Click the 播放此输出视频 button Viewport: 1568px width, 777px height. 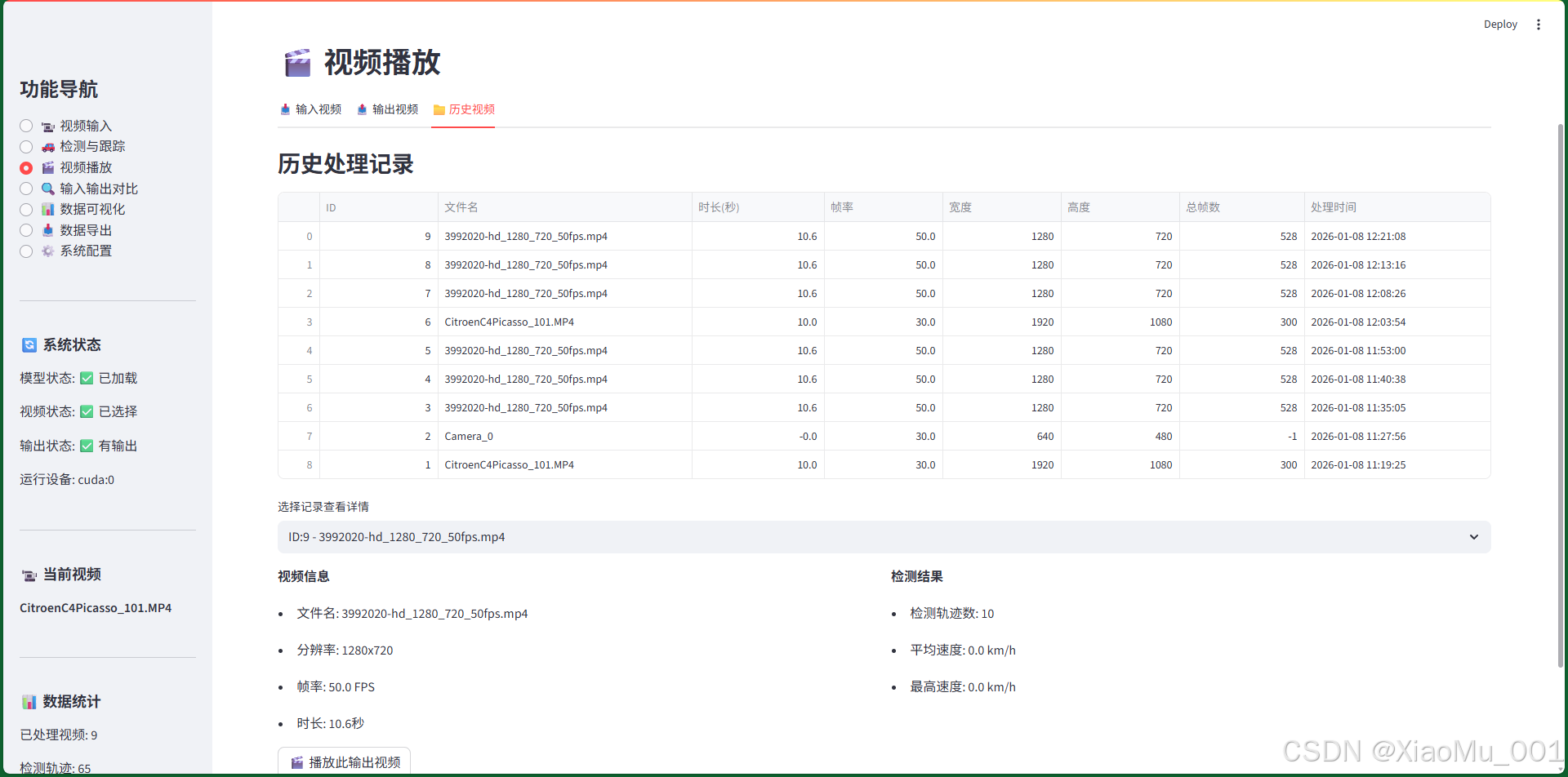tap(345, 761)
